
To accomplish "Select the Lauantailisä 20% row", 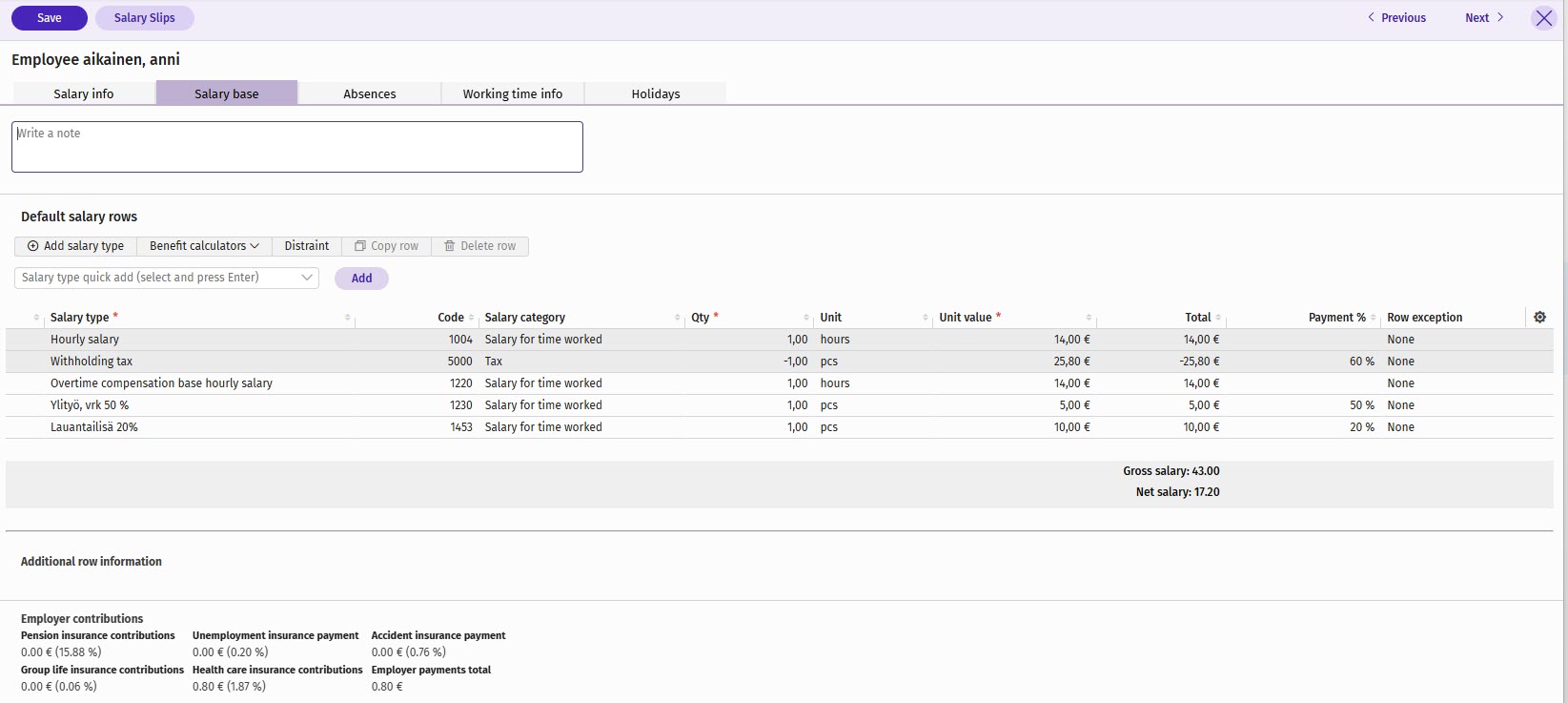I will coord(779,427).
